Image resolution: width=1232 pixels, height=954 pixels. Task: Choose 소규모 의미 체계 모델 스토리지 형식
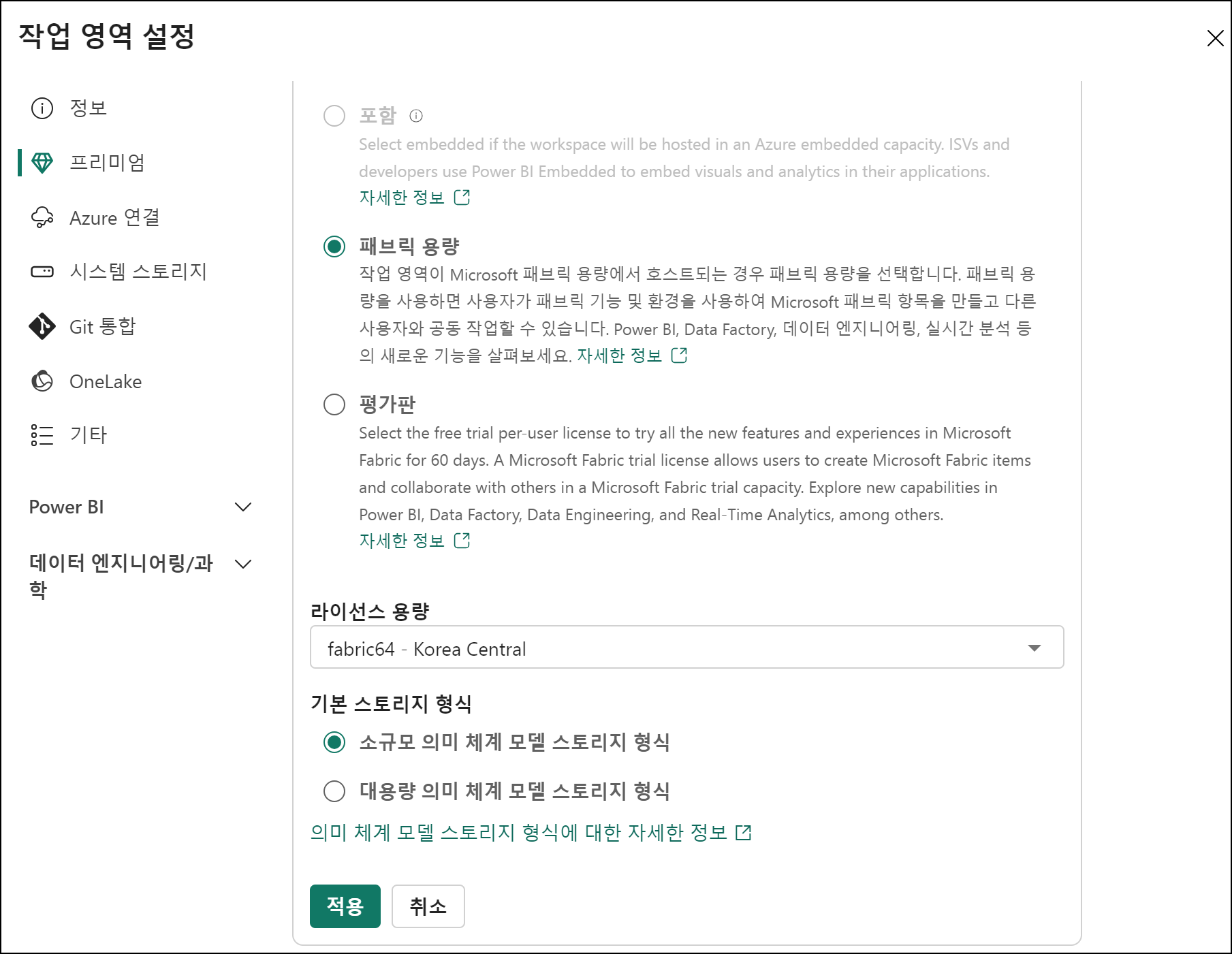coord(334,742)
